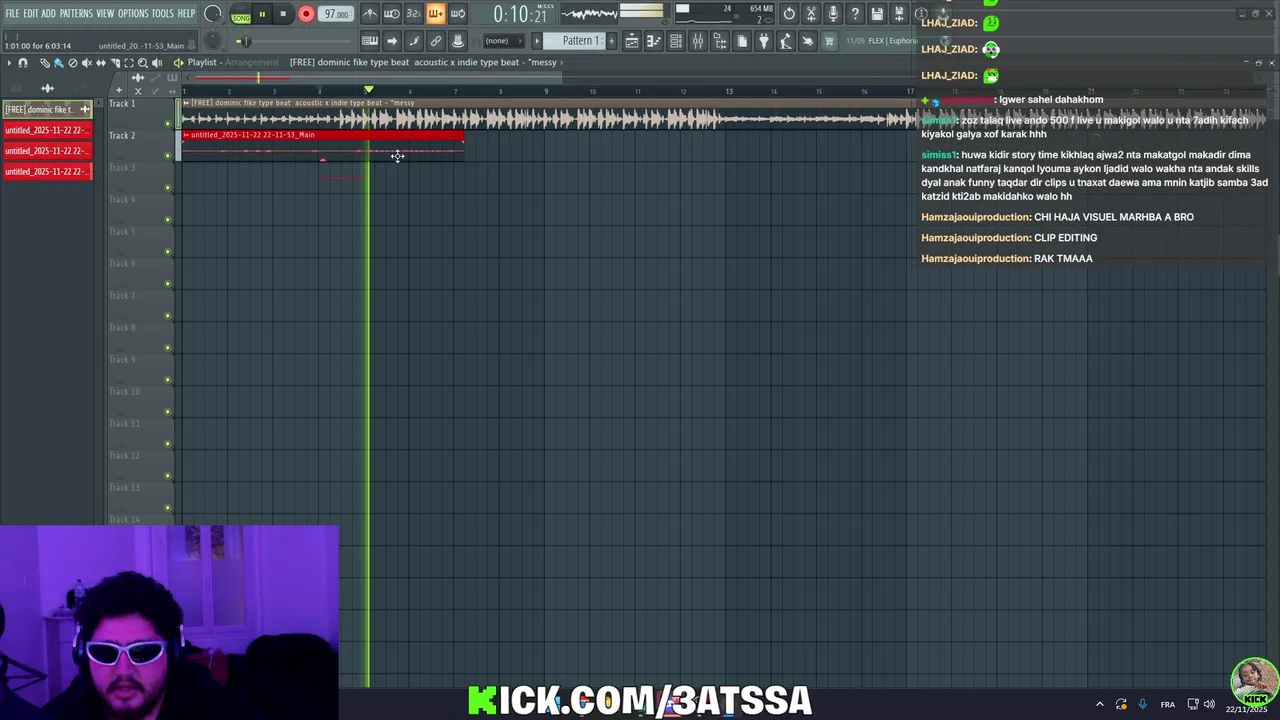Image resolution: width=1280 pixels, height=720 pixels.
Task: Select the Slice tool in playlist
Action: [115, 62]
